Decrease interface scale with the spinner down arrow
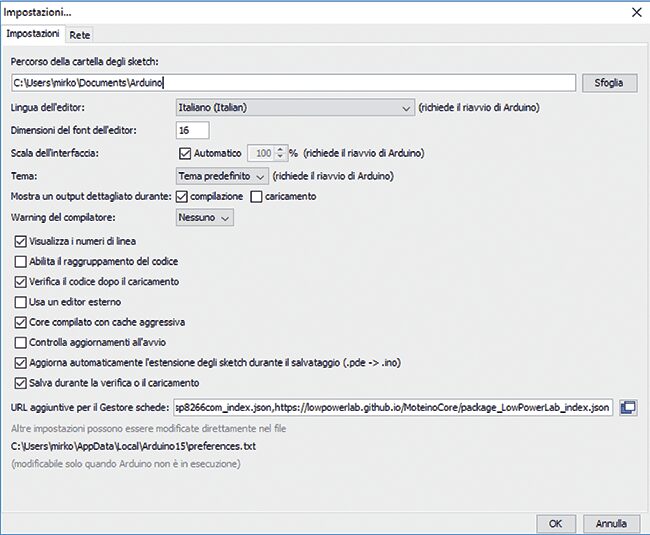Image resolution: width=650 pixels, height=535 pixels. [281, 157]
